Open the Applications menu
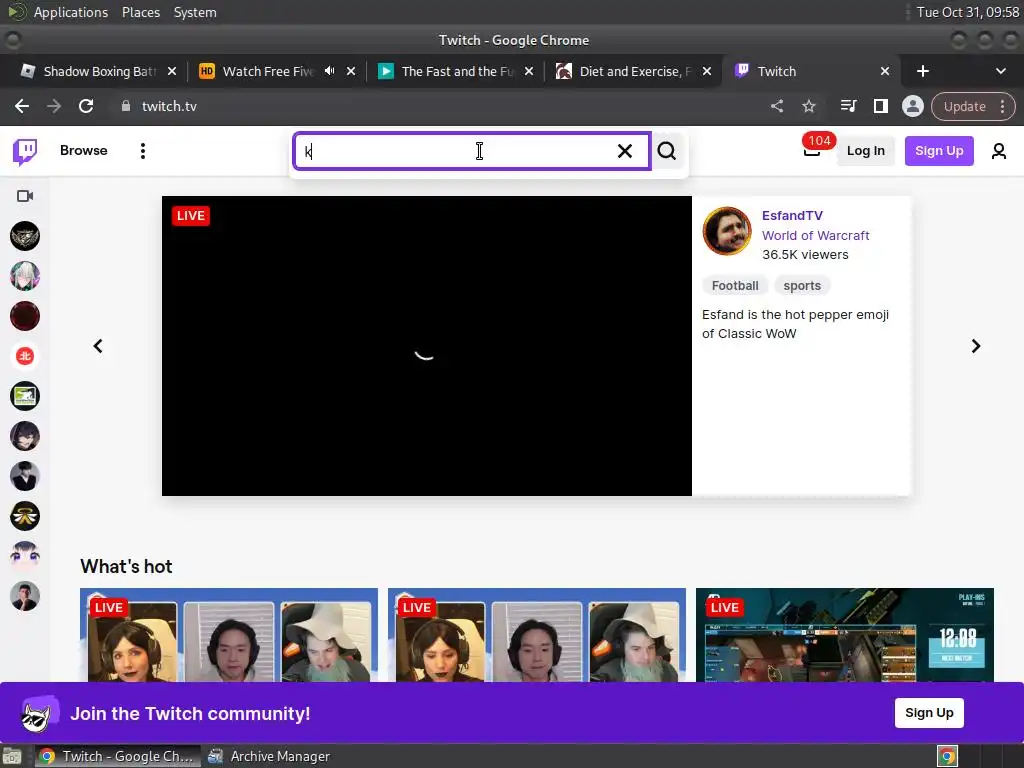Image resolution: width=1024 pixels, height=768 pixels. click(x=71, y=12)
